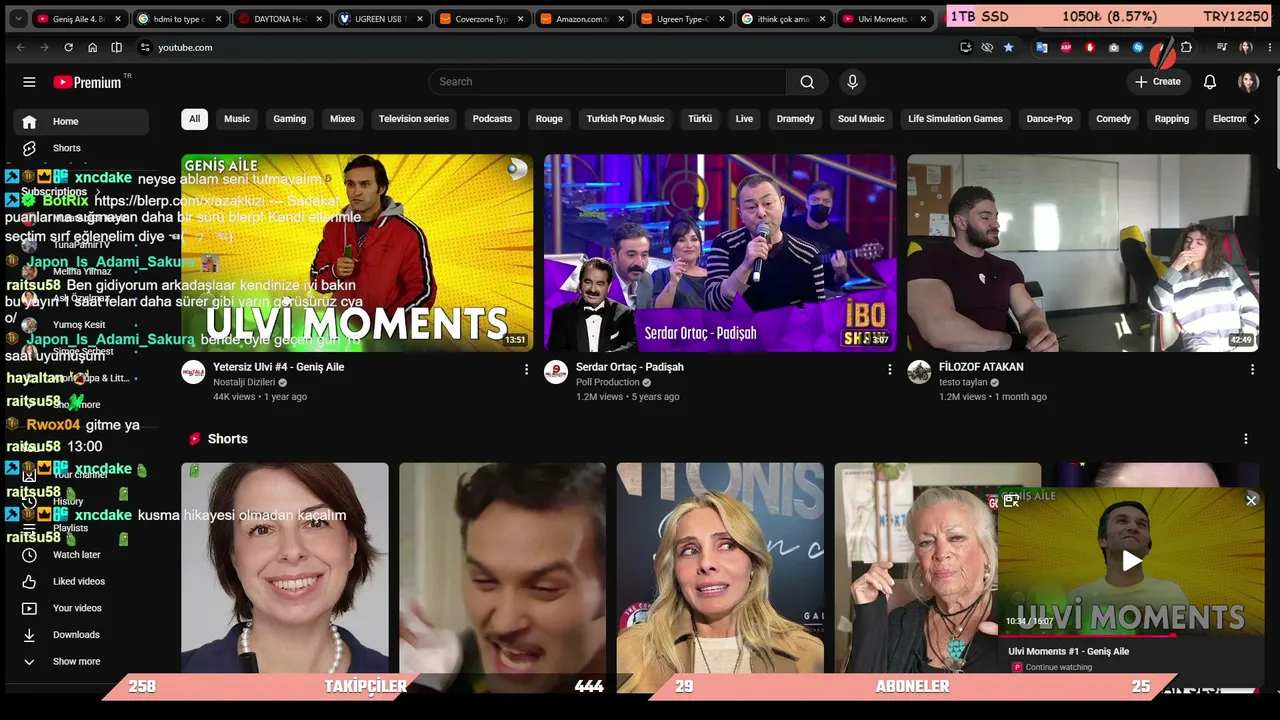
Task: Select the Music filter chip
Action: click(x=237, y=119)
